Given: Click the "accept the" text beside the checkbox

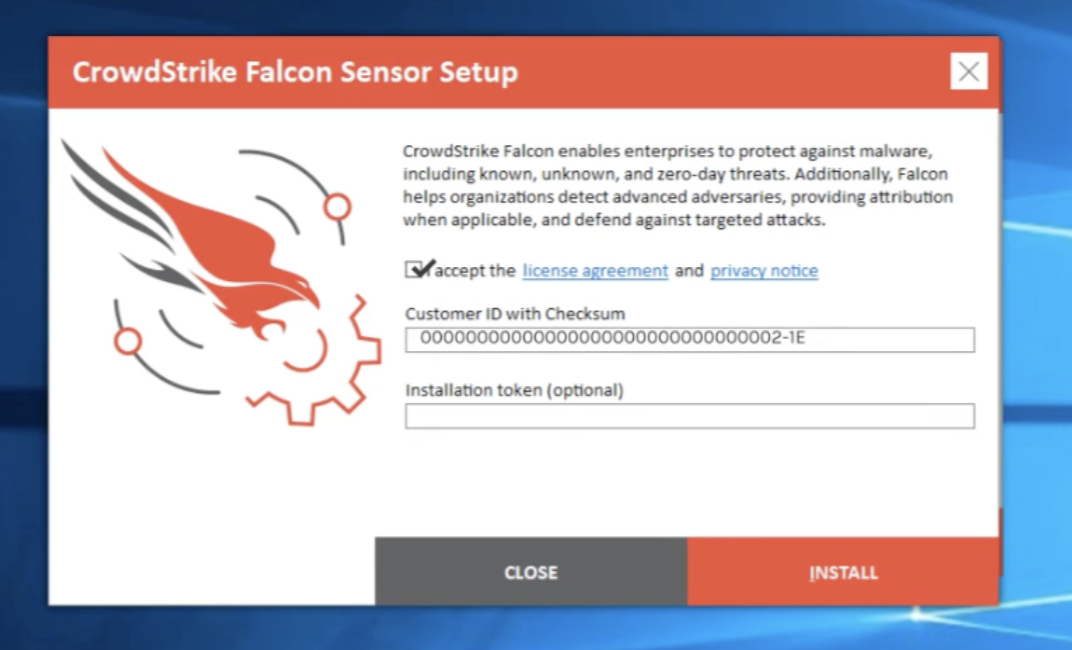Looking at the screenshot, I should tap(476, 271).
